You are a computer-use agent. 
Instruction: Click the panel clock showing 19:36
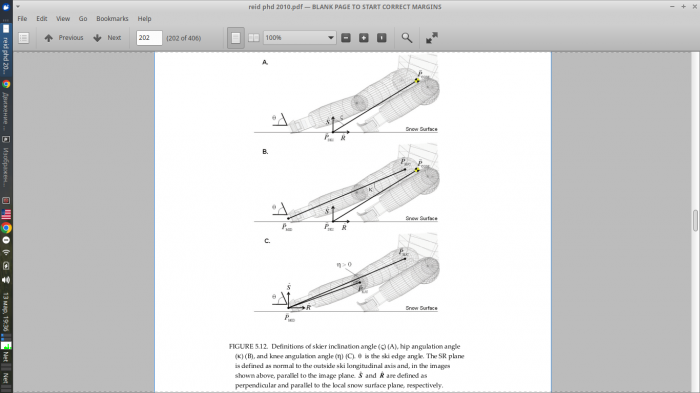[x=6, y=312]
